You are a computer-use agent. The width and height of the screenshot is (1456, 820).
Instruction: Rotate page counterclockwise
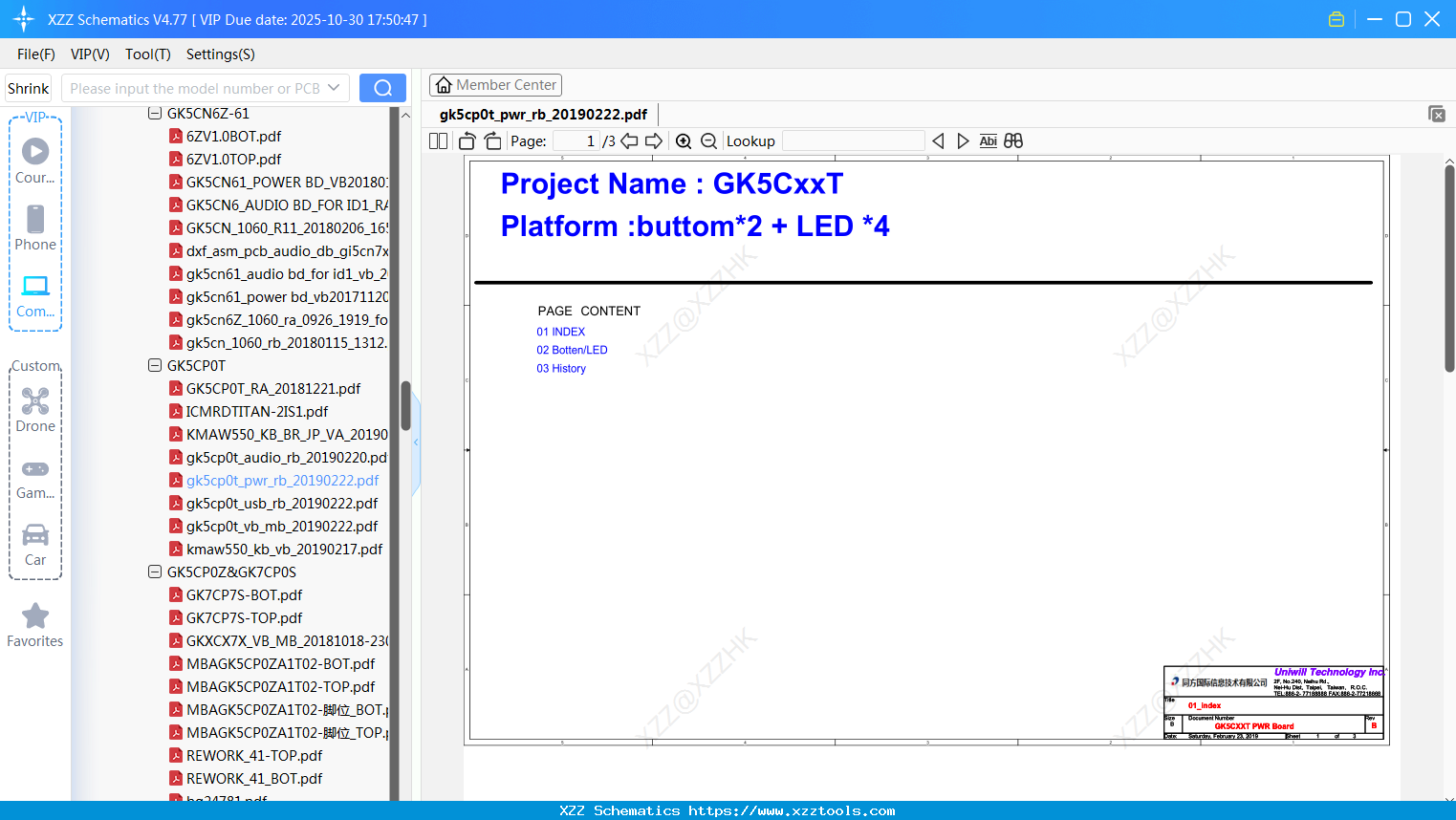click(467, 141)
